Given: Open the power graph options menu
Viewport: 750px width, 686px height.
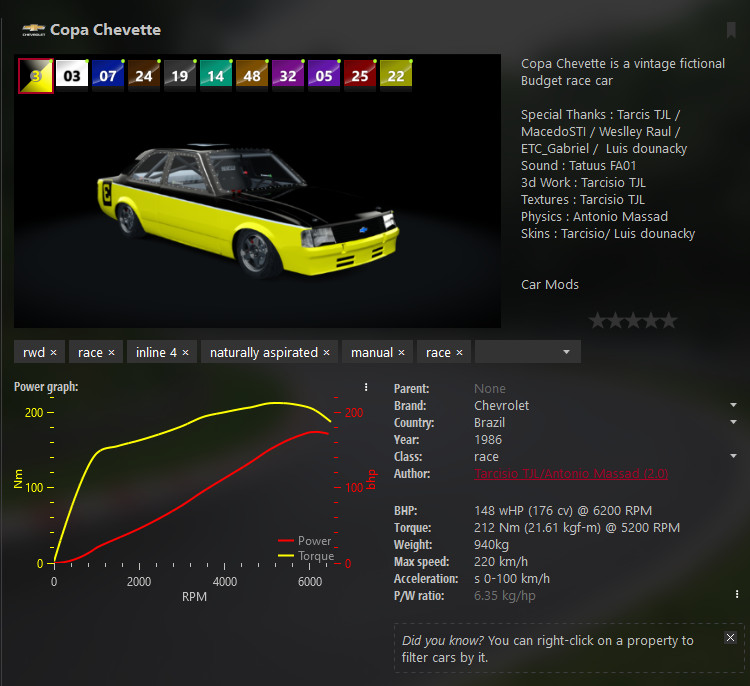Looking at the screenshot, I should 366,387.
